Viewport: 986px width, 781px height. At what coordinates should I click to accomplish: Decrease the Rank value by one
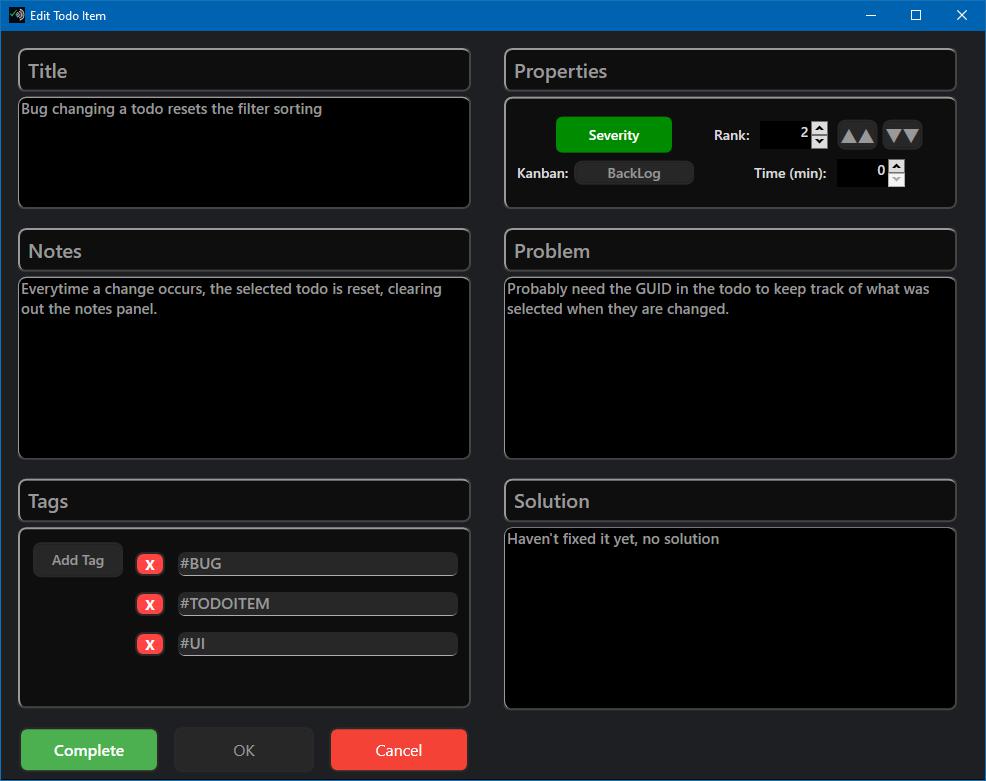tap(819, 142)
